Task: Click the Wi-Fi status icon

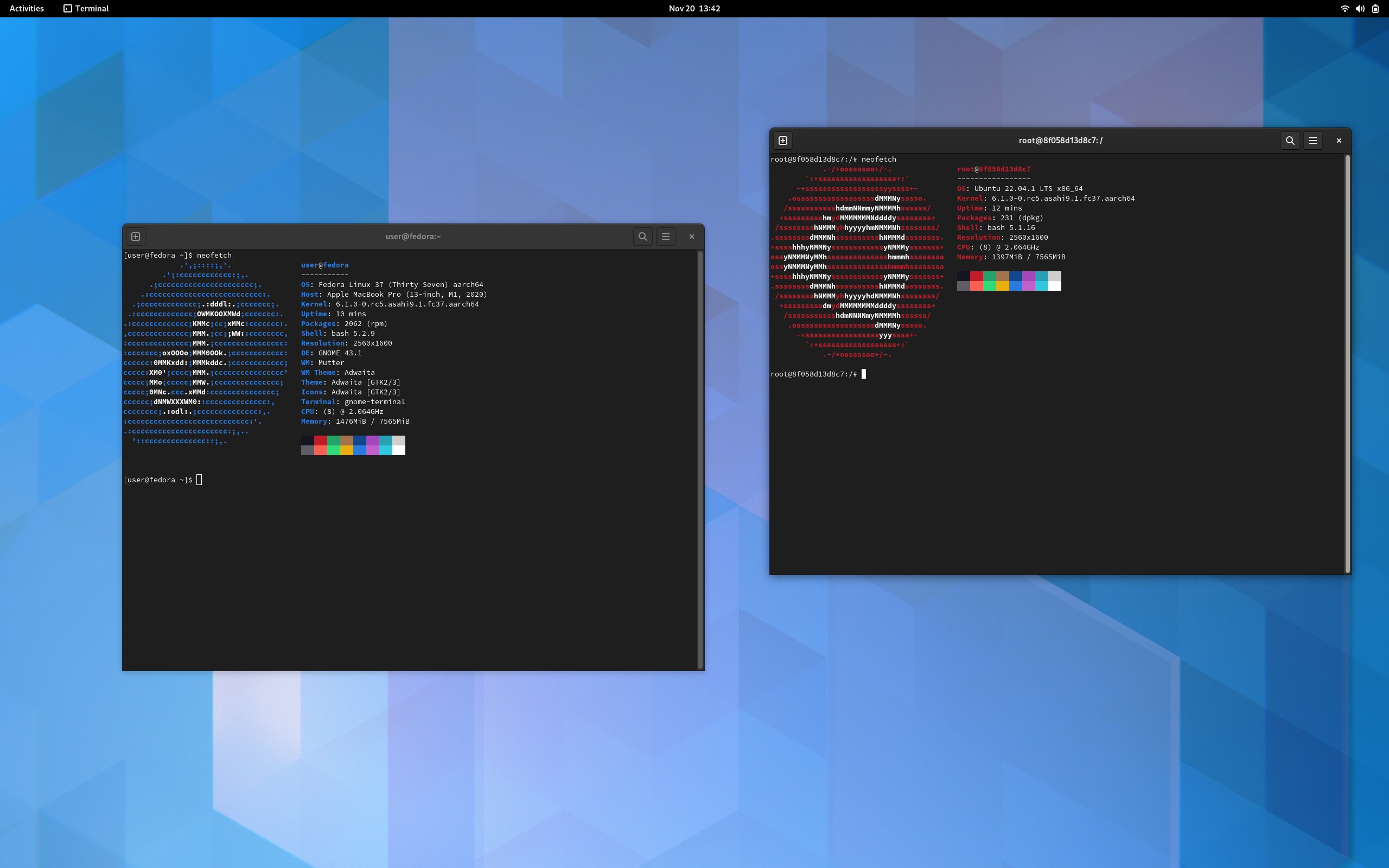Action: point(1344,9)
